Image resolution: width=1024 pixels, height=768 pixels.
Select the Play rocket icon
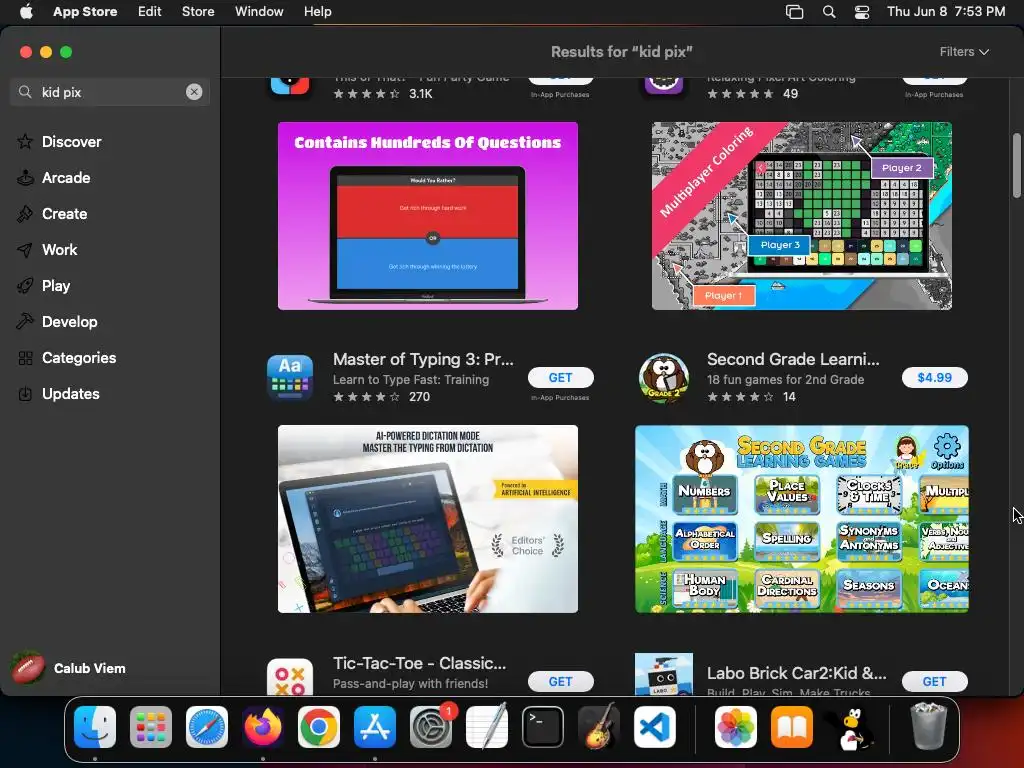25,285
